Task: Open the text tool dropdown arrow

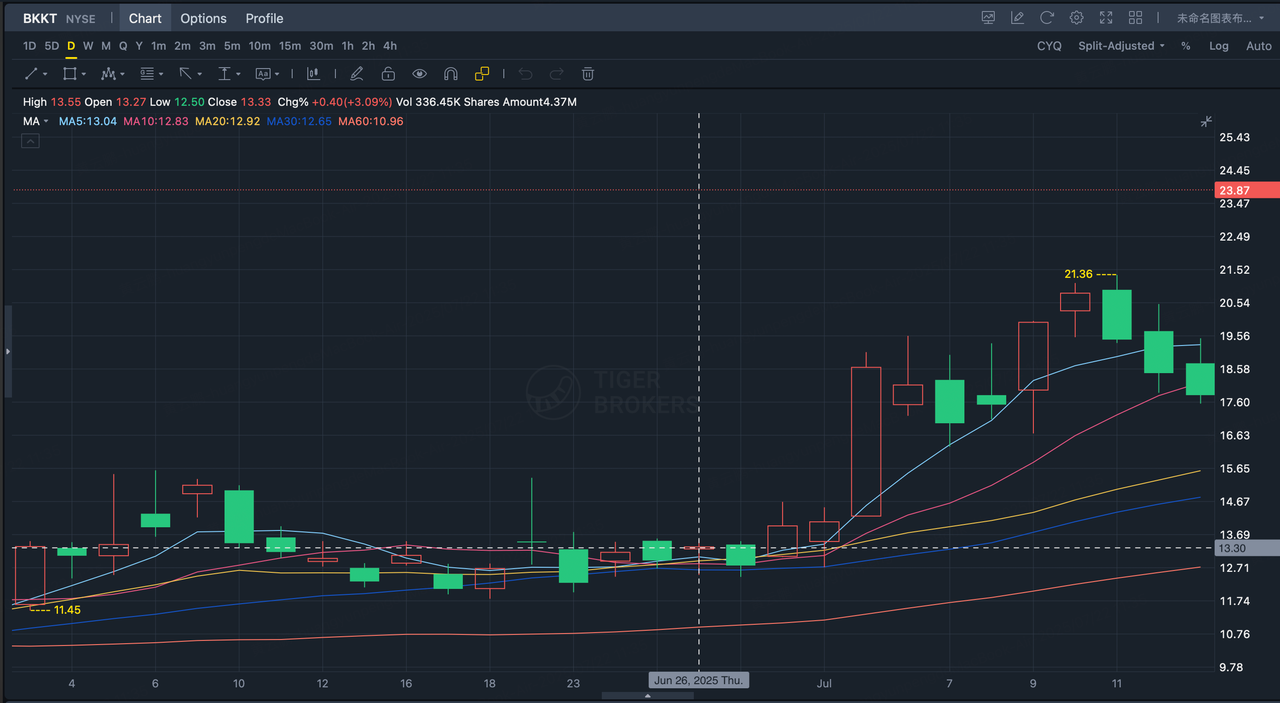Action: 277,74
